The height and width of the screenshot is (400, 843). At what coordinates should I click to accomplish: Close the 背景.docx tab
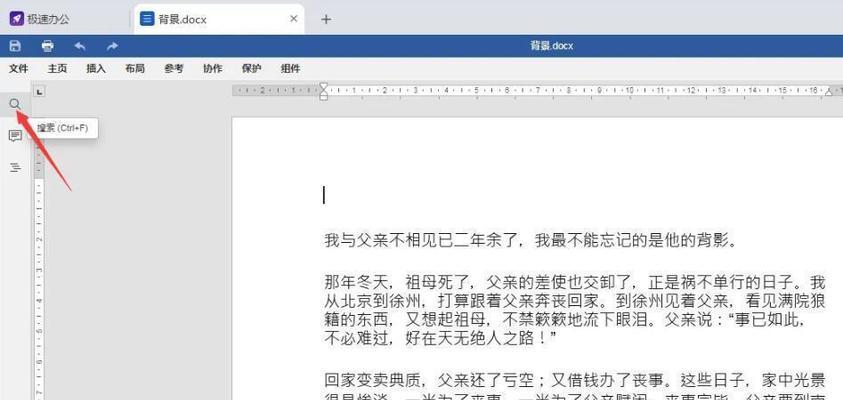point(294,19)
